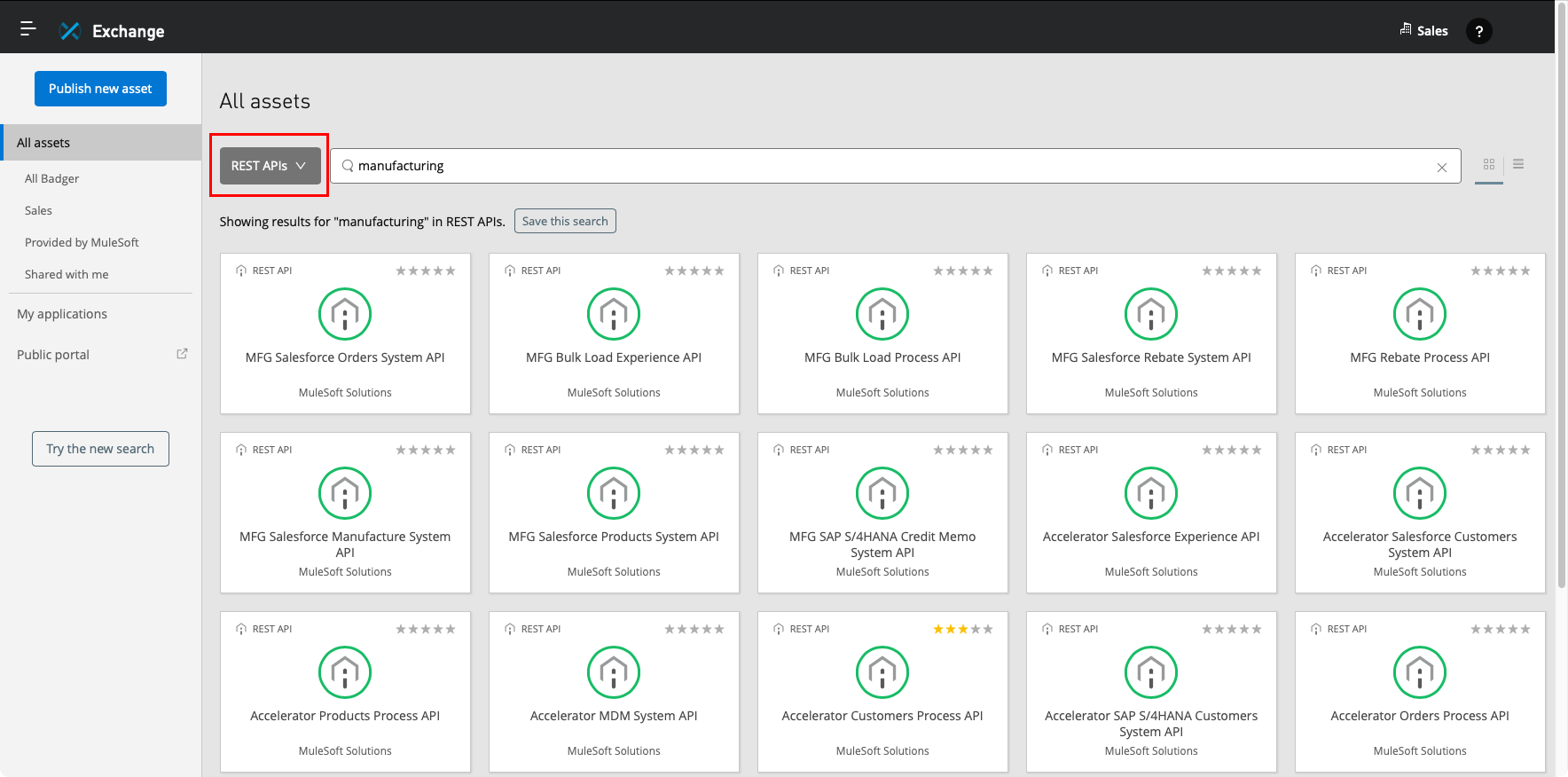The image size is (1568, 777).
Task: Open MFG Bulk Load Process API card icon
Action: click(882, 314)
